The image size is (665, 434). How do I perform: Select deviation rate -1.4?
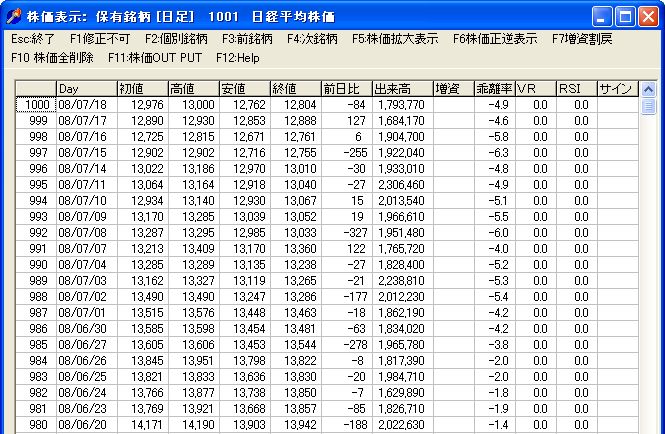pos(495,425)
